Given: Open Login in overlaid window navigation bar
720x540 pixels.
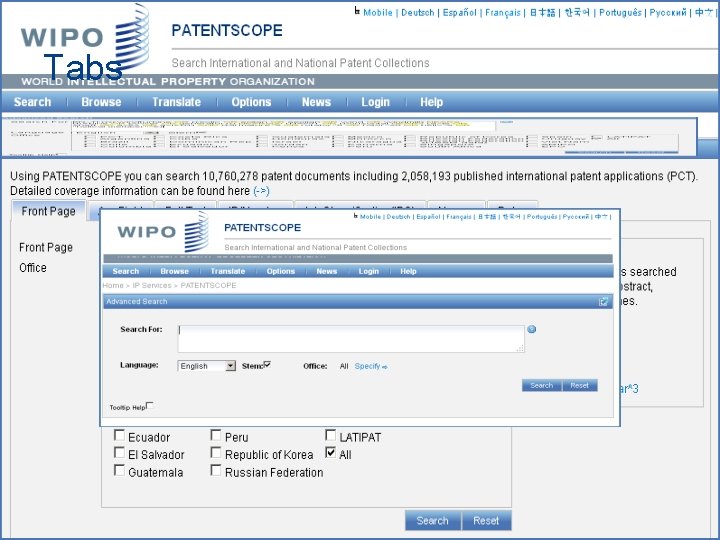Looking at the screenshot, I should [369, 271].
